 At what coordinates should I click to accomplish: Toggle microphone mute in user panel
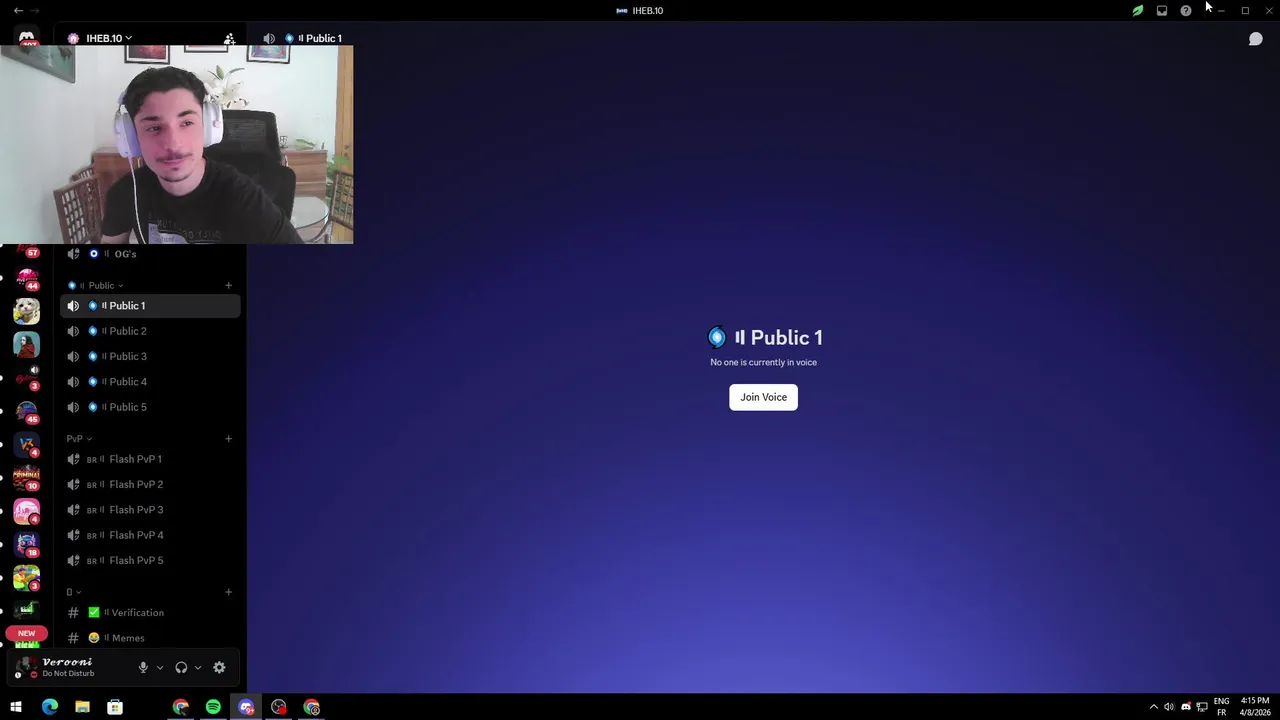pyautogui.click(x=143, y=667)
